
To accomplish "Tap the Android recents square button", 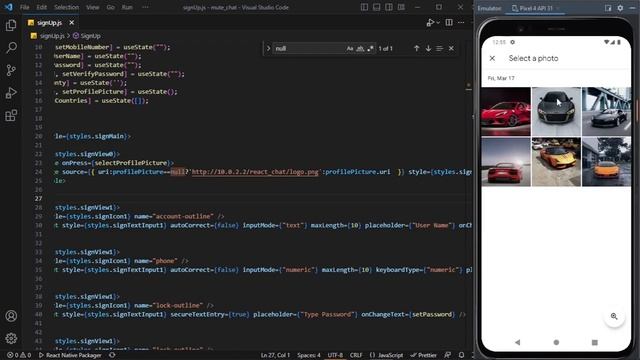I will pos(595,342).
